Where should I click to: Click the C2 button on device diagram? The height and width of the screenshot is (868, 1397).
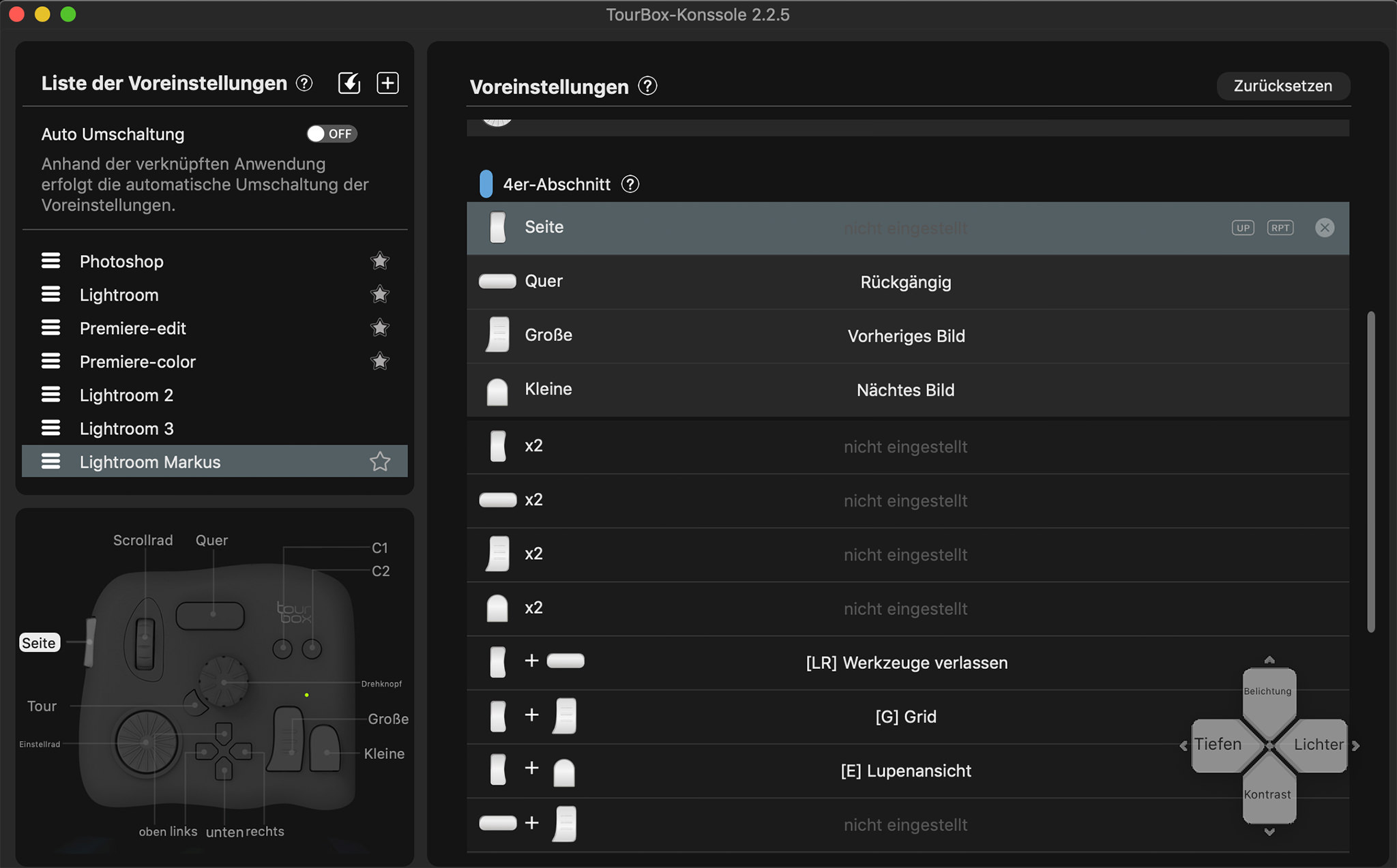coord(312,648)
